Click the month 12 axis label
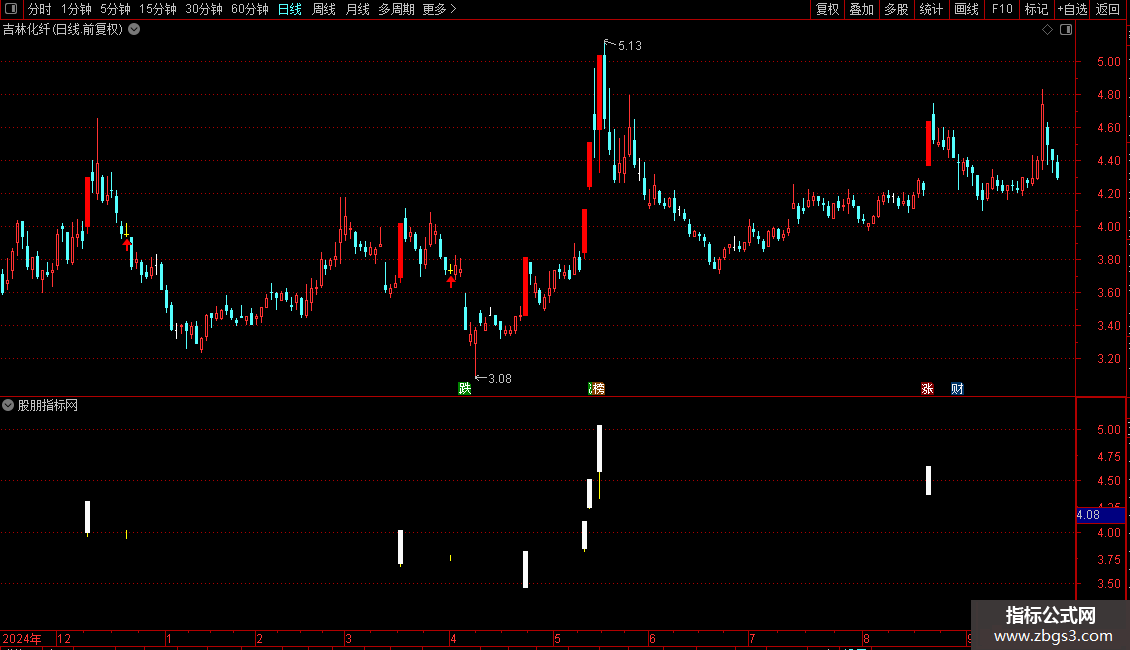Screen dimensions: 1130x650 click(64, 638)
